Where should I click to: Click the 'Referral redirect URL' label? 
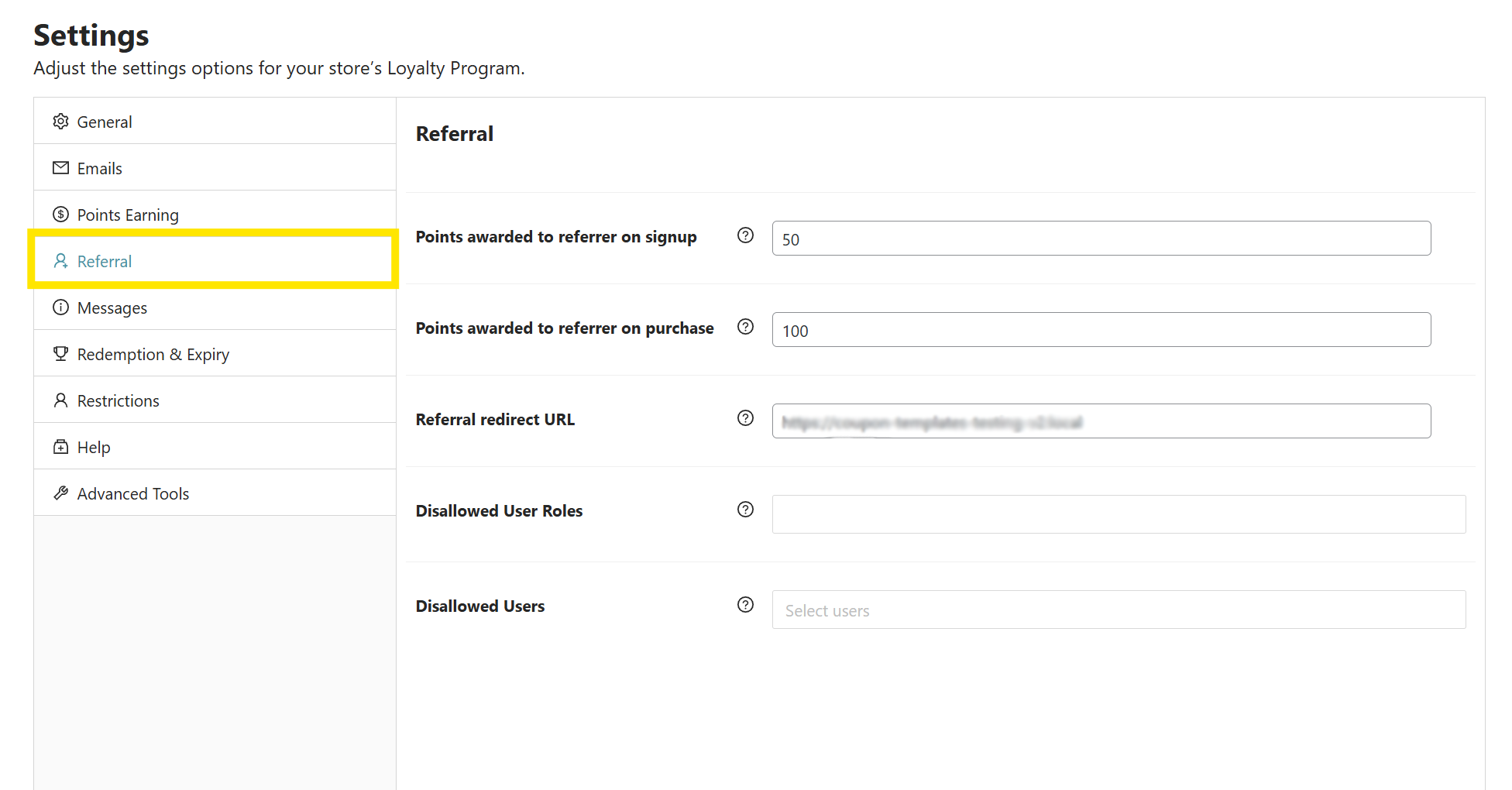(495, 420)
